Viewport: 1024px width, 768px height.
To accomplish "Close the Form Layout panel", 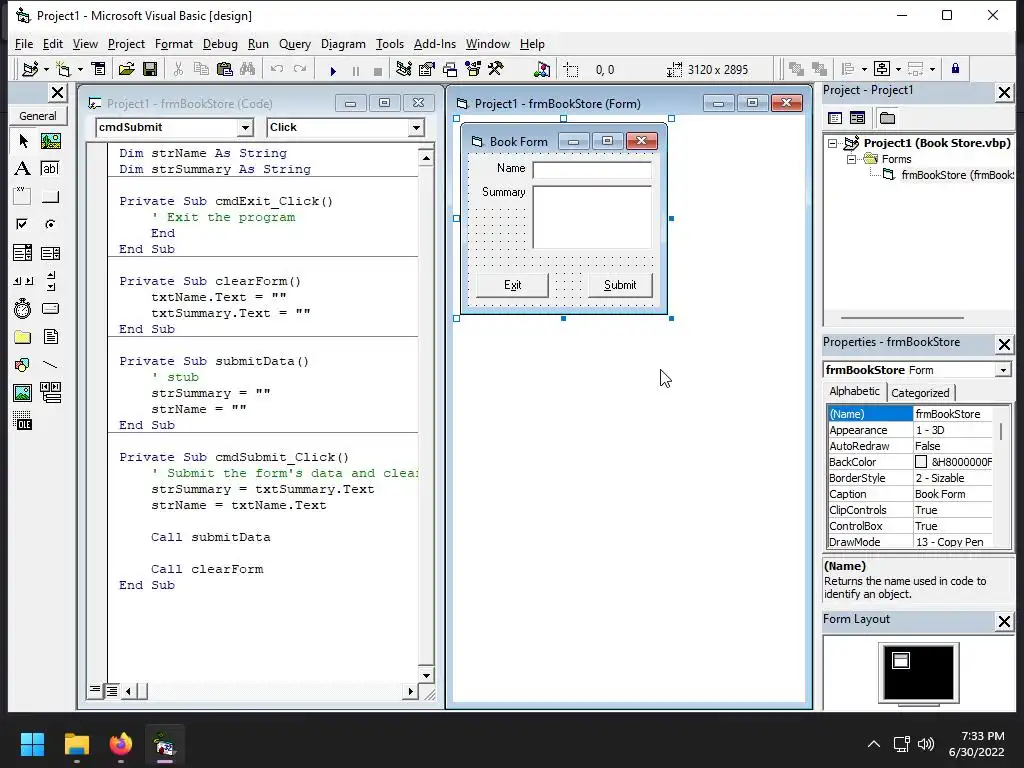I will tap(1004, 621).
